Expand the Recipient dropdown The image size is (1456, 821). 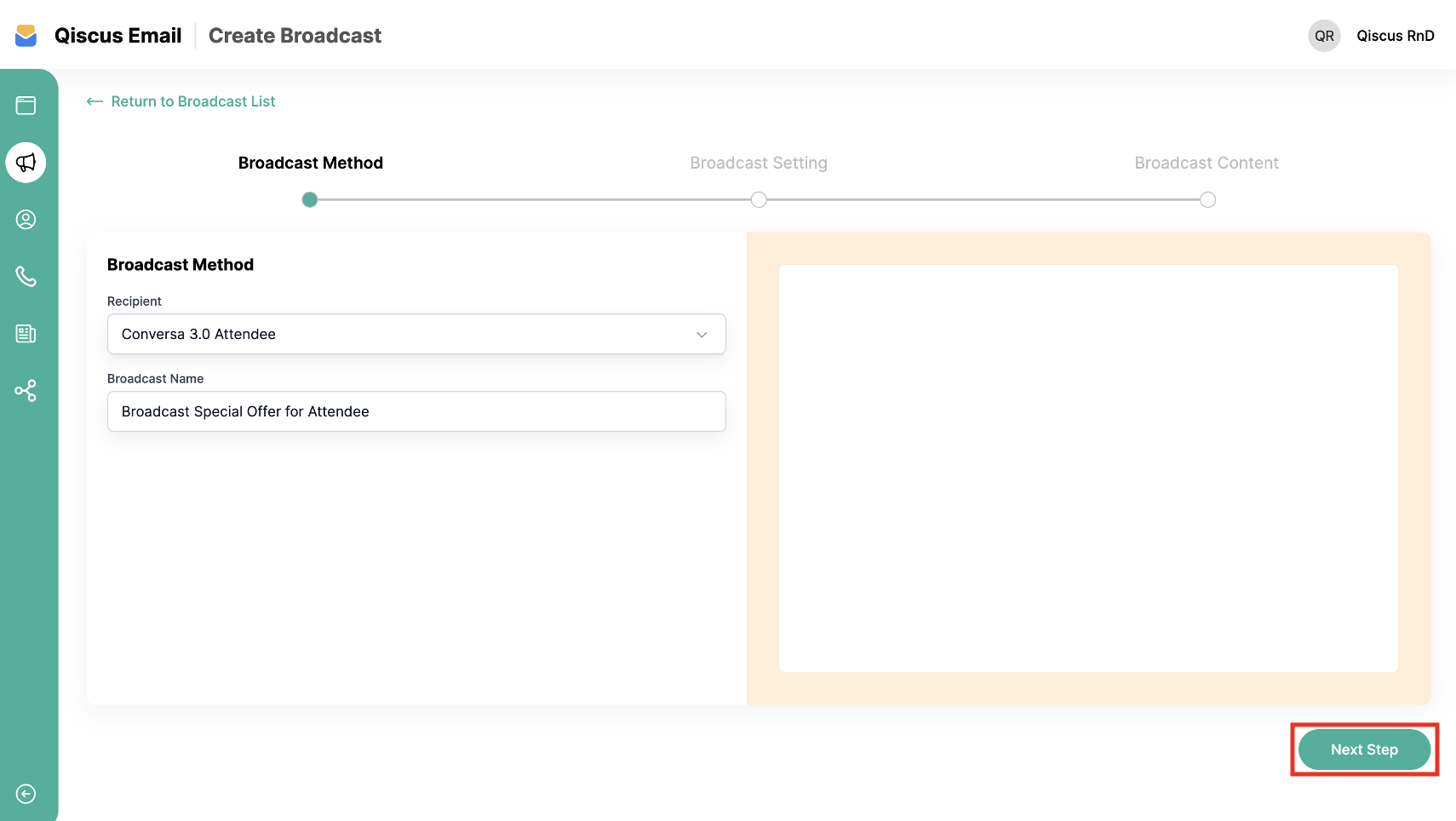pyautogui.click(x=416, y=334)
